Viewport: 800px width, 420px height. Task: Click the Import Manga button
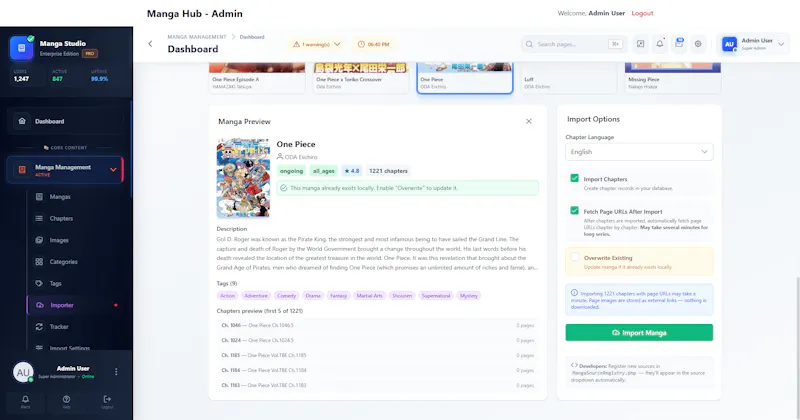639,333
